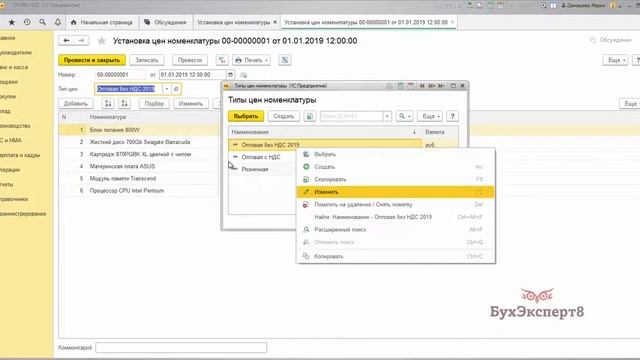Choose Копировать in the context menu

(x=395, y=256)
